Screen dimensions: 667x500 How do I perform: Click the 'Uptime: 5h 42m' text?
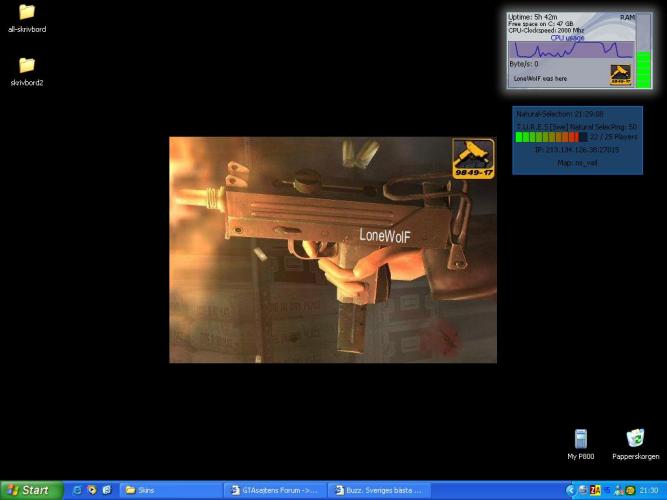pyautogui.click(x=533, y=17)
